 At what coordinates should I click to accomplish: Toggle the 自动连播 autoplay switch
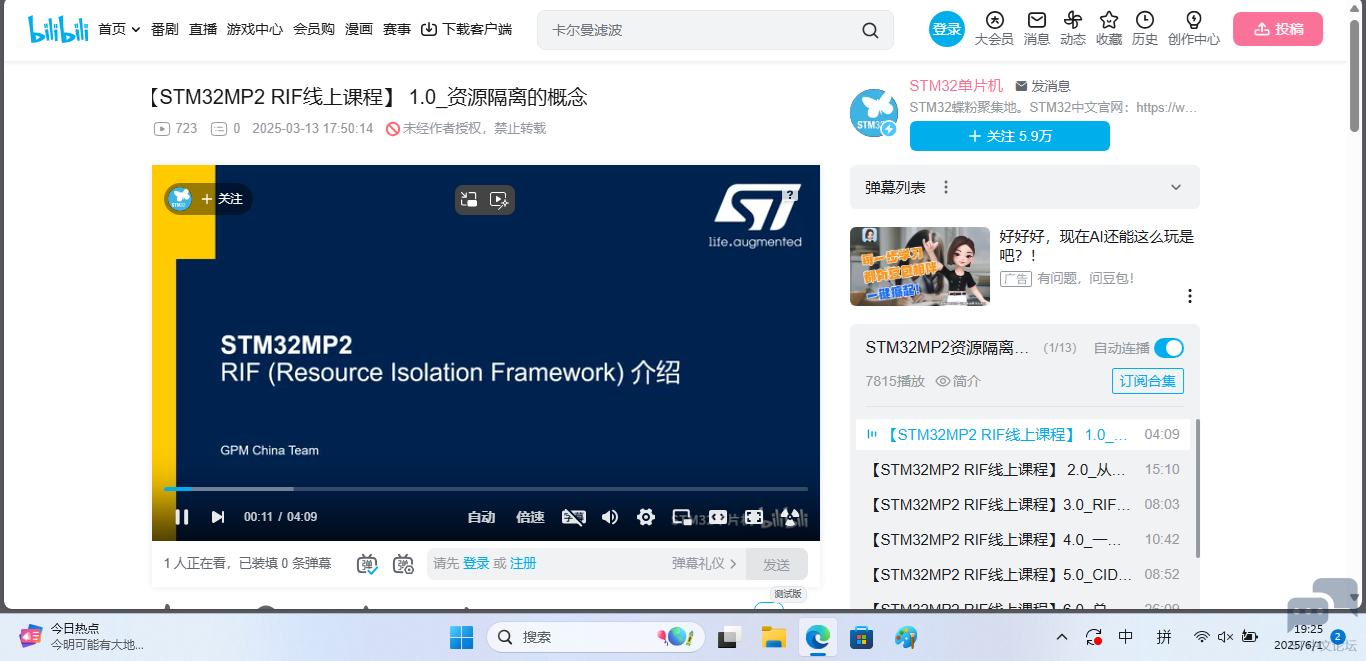point(1168,348)
